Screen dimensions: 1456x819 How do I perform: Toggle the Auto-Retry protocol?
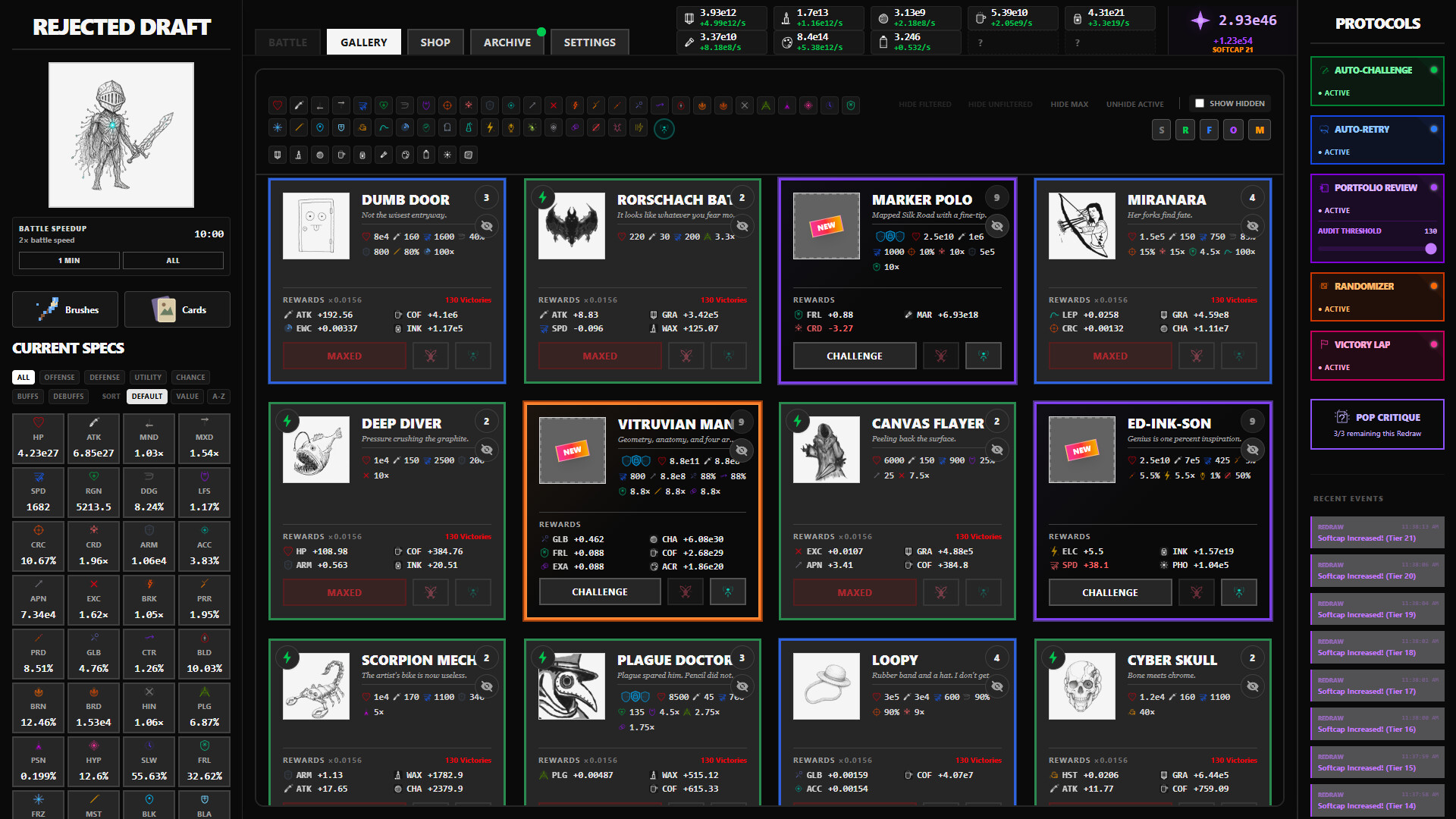(x=1377, y=140)
